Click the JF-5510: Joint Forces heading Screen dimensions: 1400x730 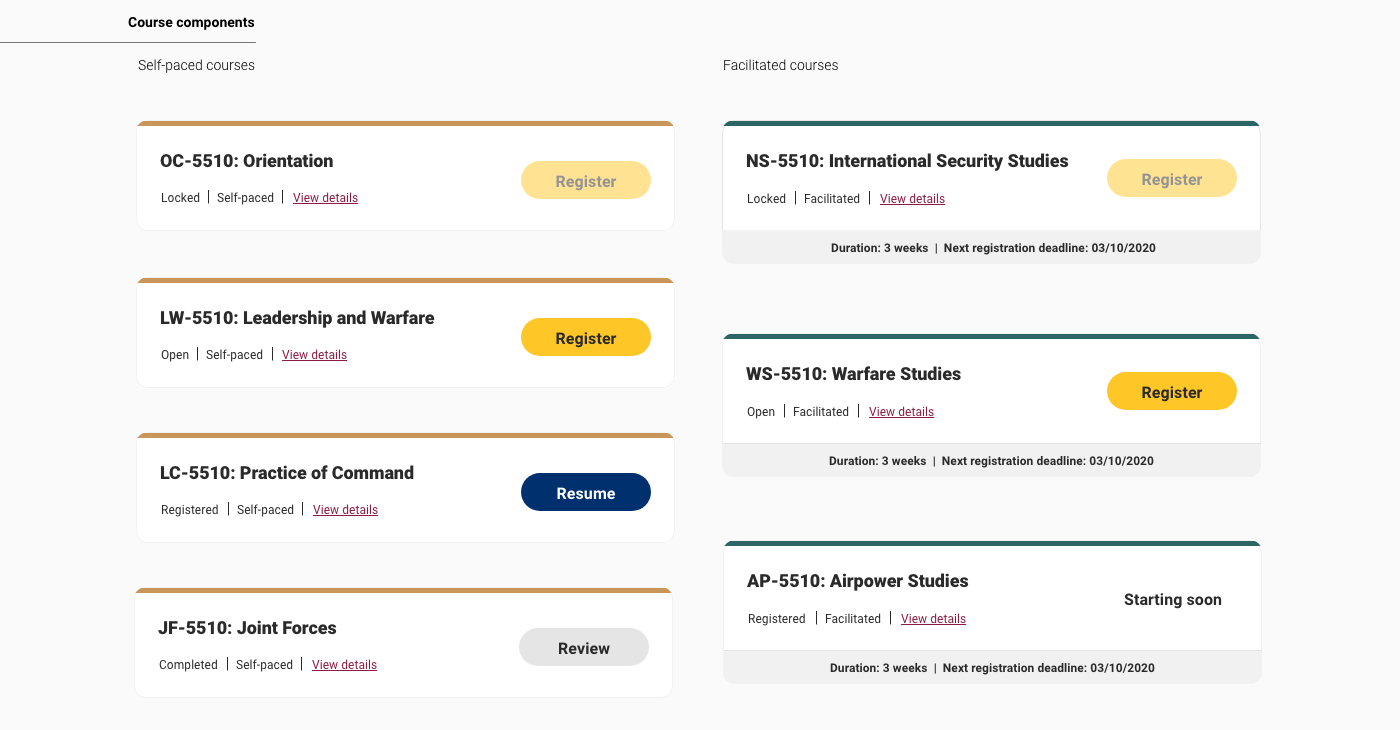click(x=247, y=628)
